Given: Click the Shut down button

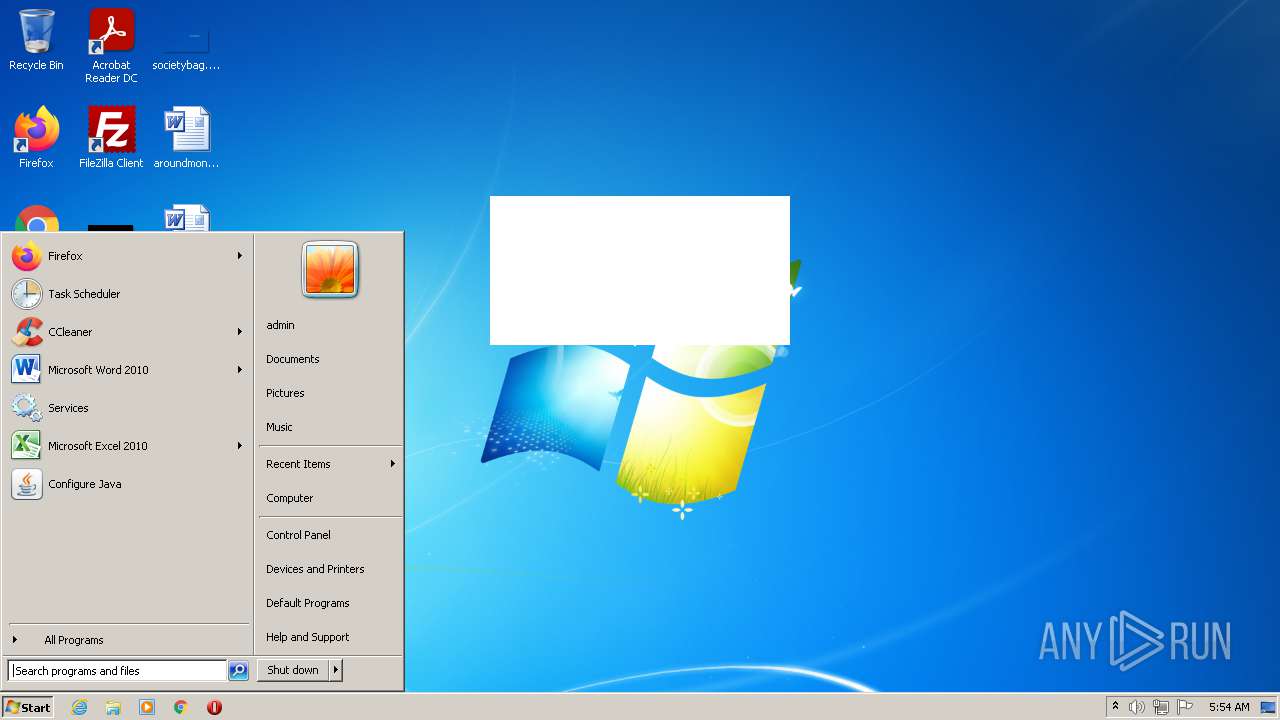Looking at the screenshot, I should click(x=293, y=670).
